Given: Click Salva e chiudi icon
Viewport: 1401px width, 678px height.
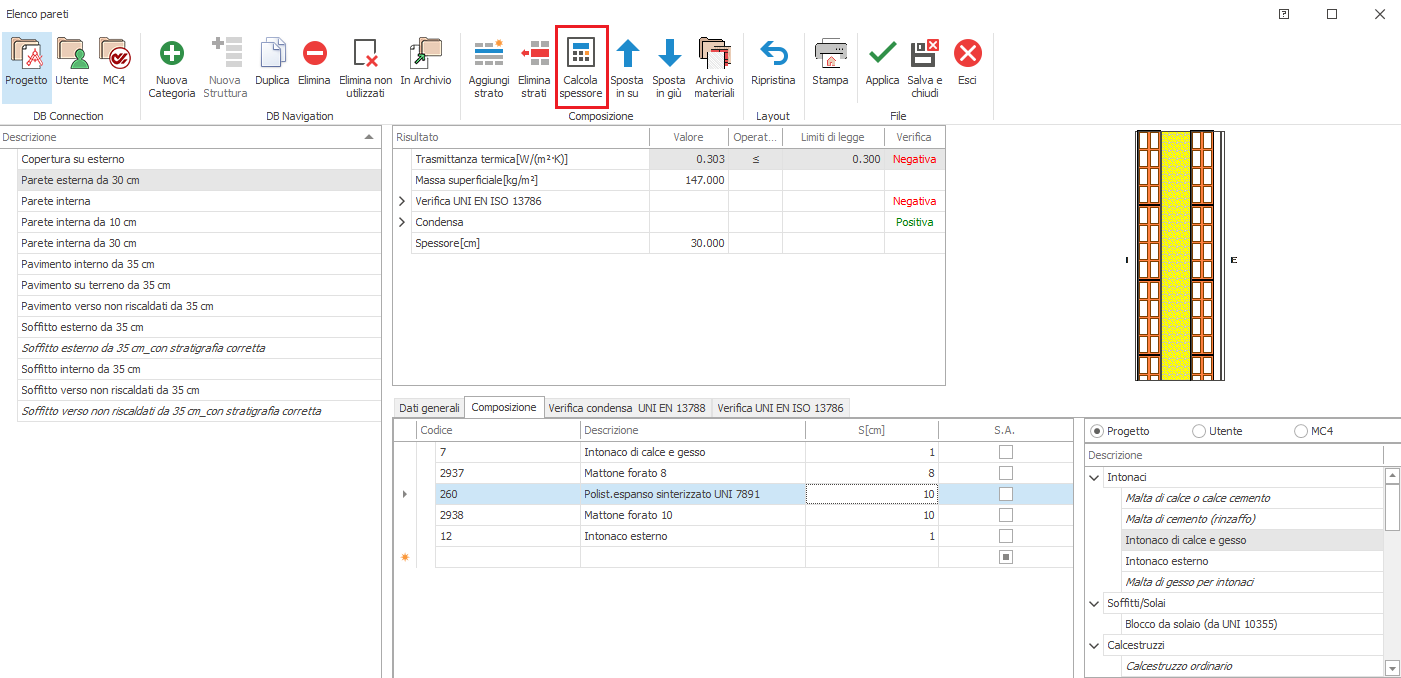Looking at the screenshot, I should click(x=924, y=55).
